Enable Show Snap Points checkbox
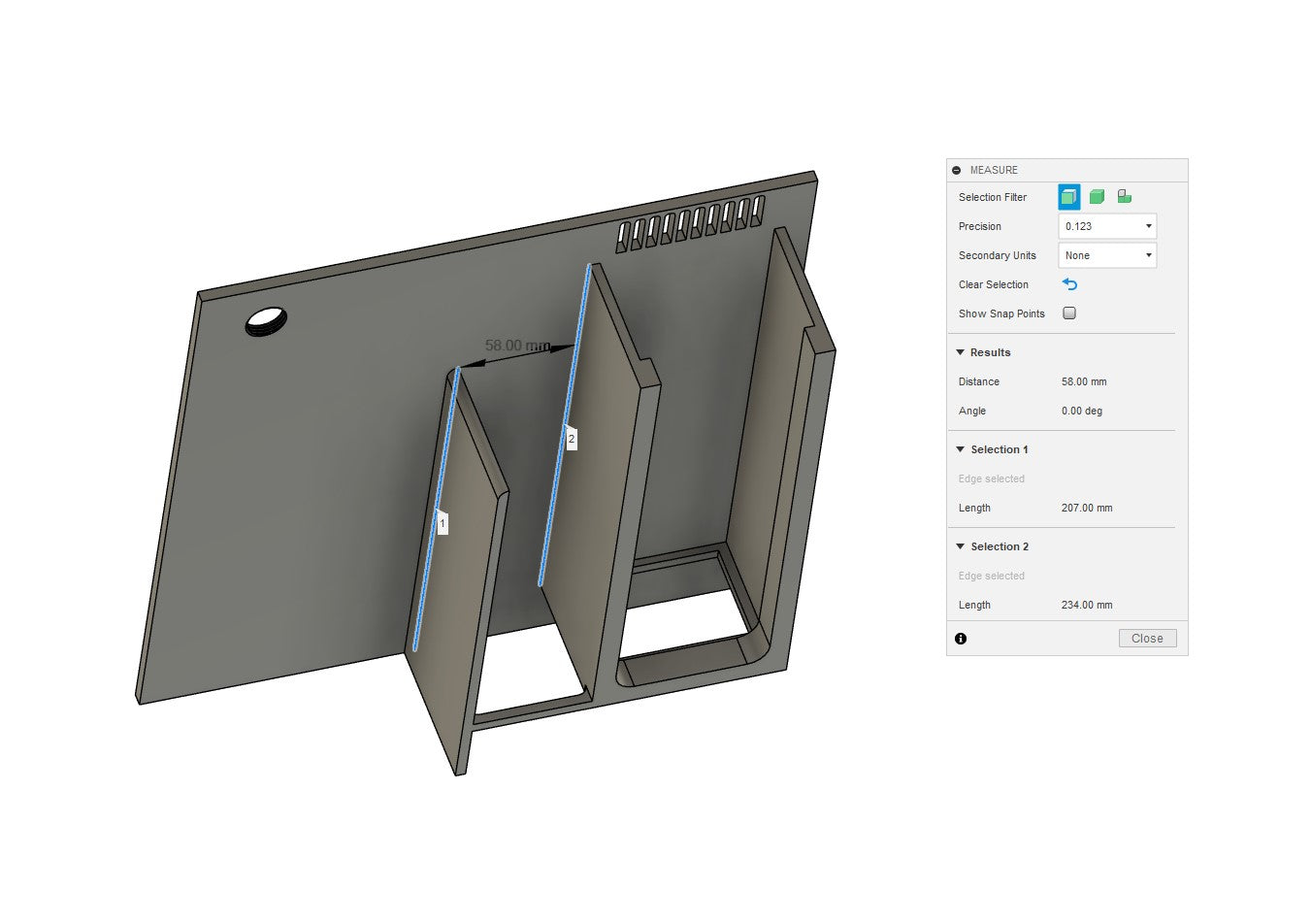 click(x=1069, y=313)
